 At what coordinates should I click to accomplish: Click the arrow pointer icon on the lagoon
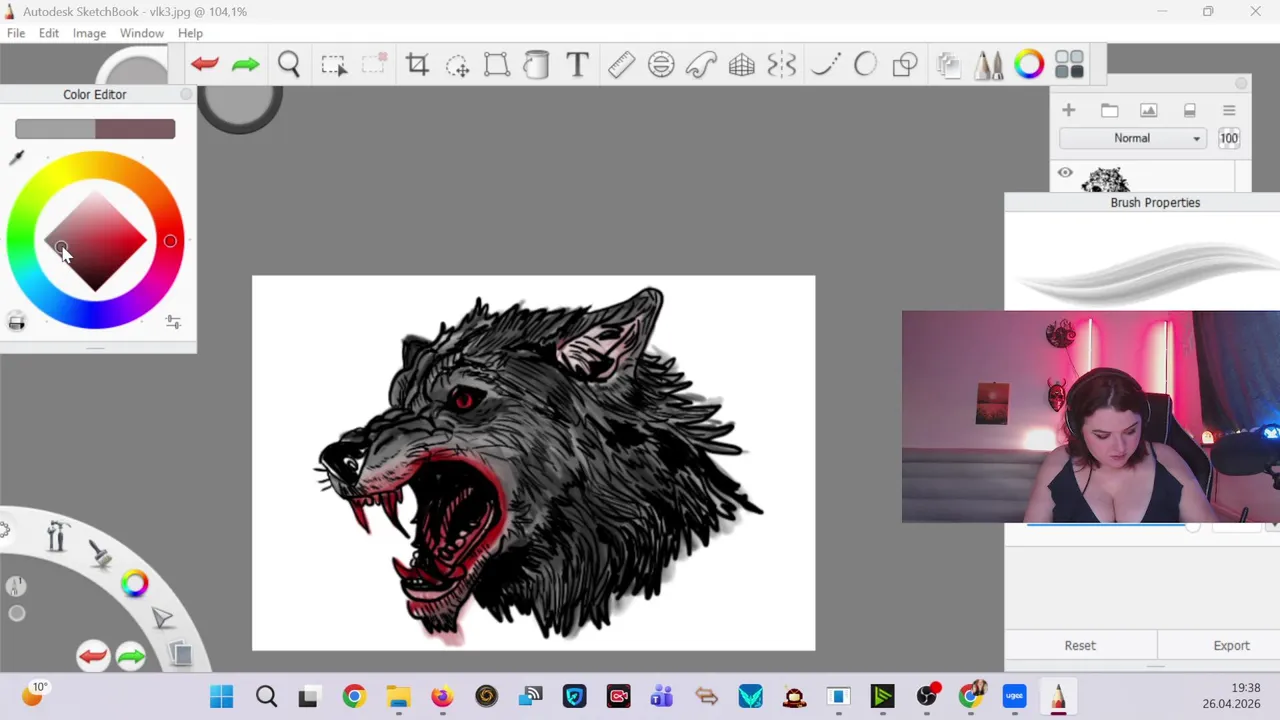coord(162,619)
